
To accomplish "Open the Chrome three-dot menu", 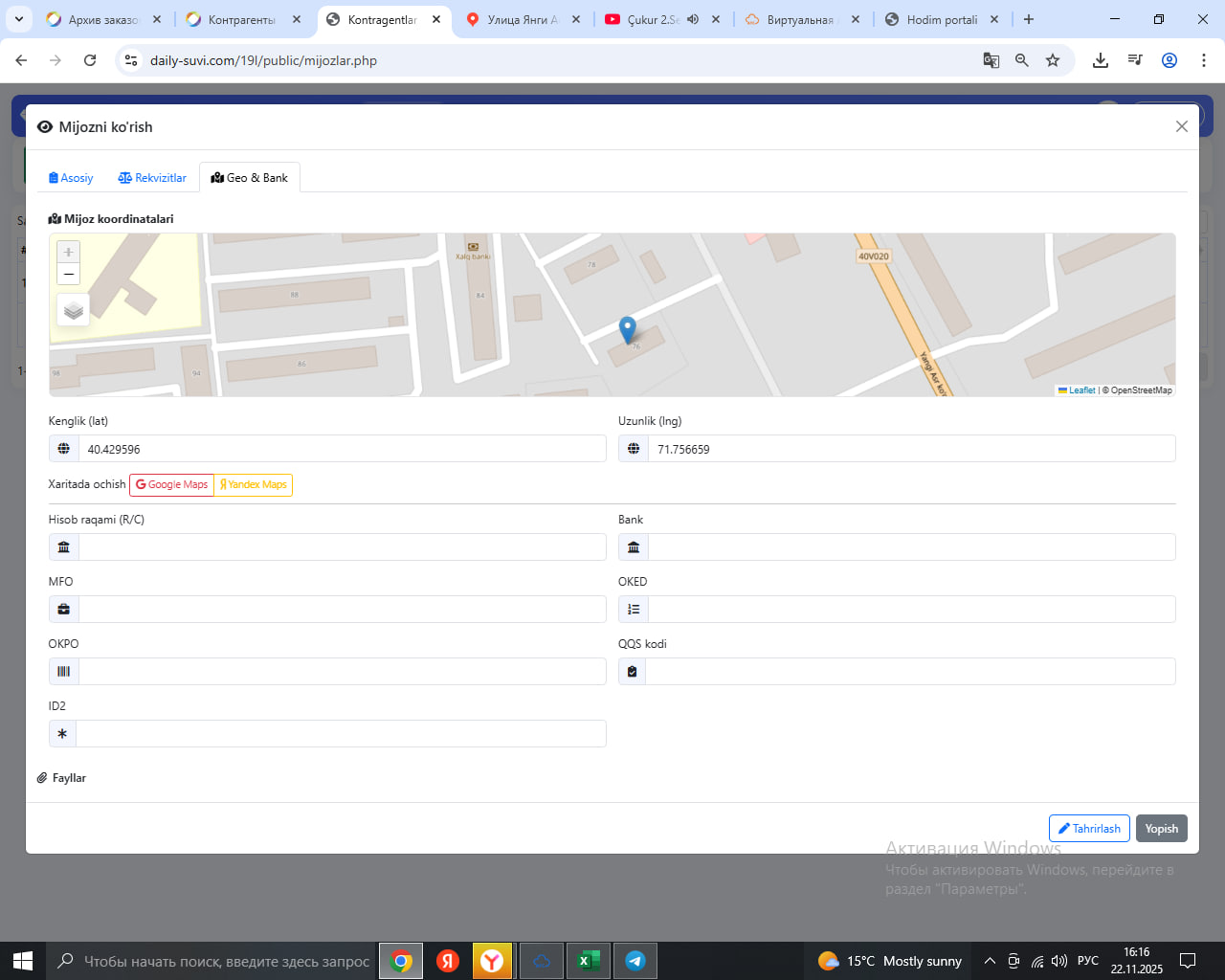I will (x=1203, y=60).
